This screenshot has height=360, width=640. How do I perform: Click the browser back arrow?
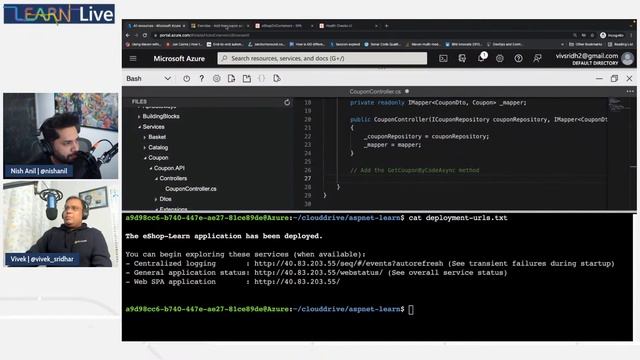tap(128, 35)
